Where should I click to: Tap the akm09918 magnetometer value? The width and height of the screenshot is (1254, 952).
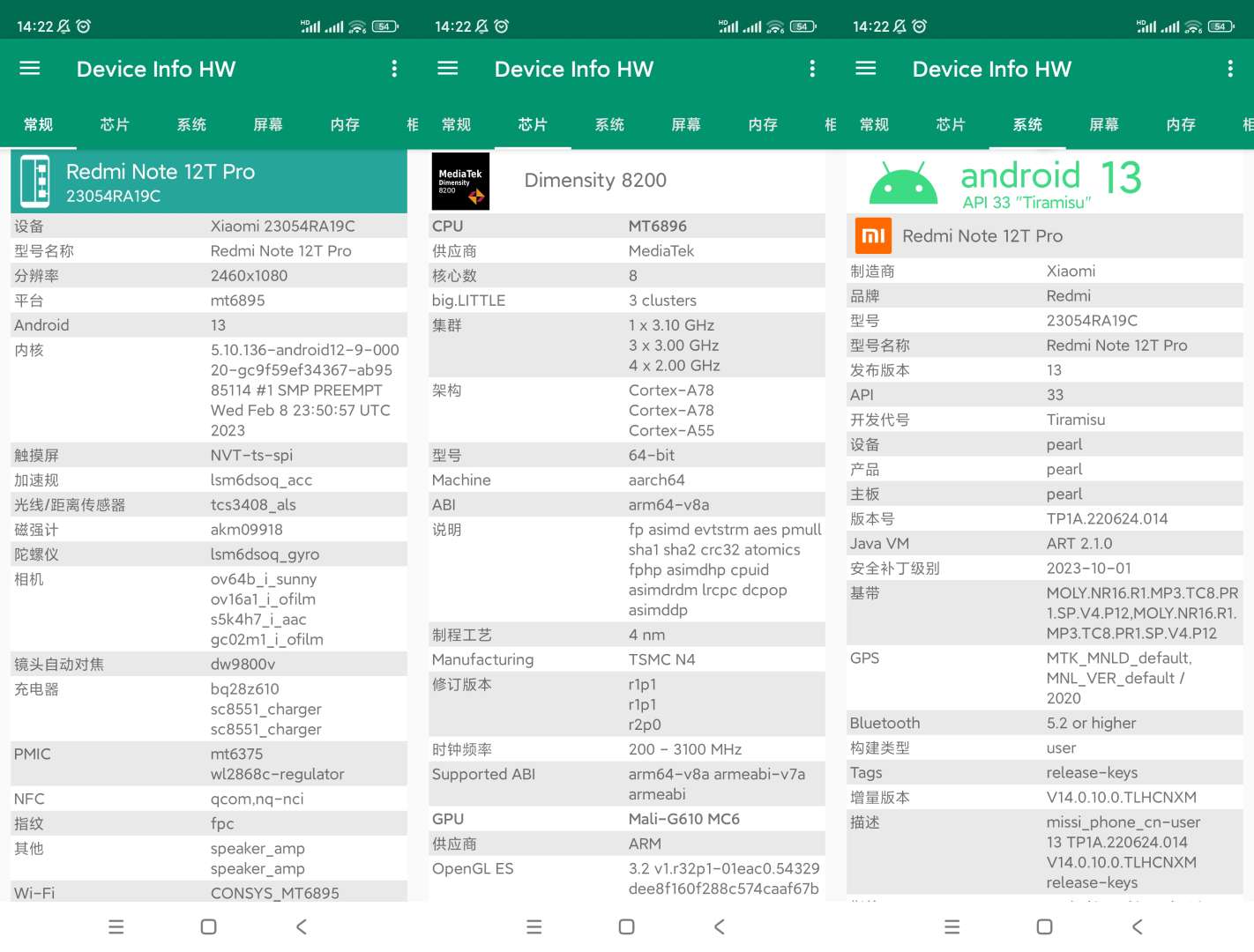(x=246, y=530)
